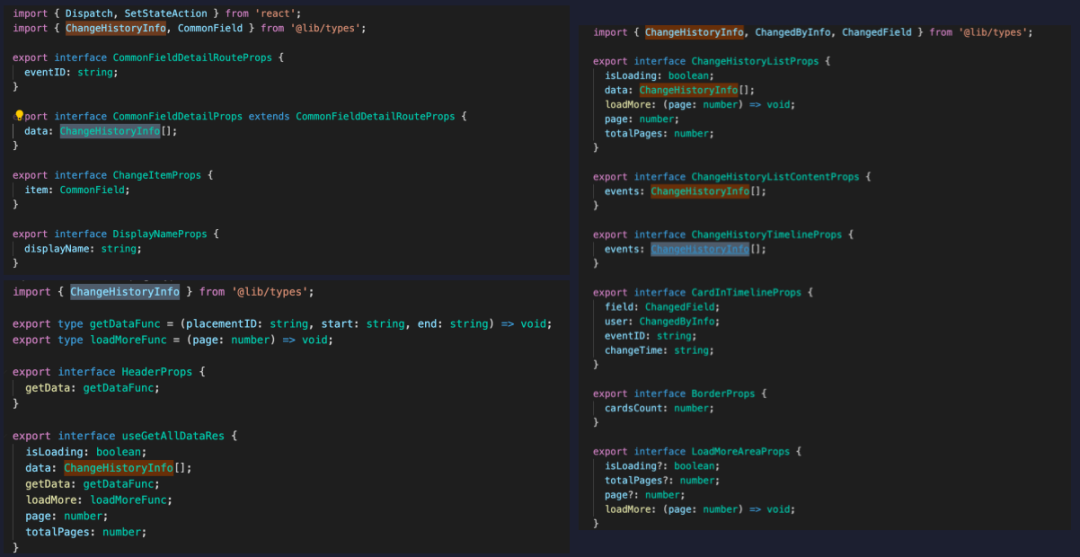Click the ChangeHistoryListContentProps interface name
1080x557 pixels.
click(775, 177)
